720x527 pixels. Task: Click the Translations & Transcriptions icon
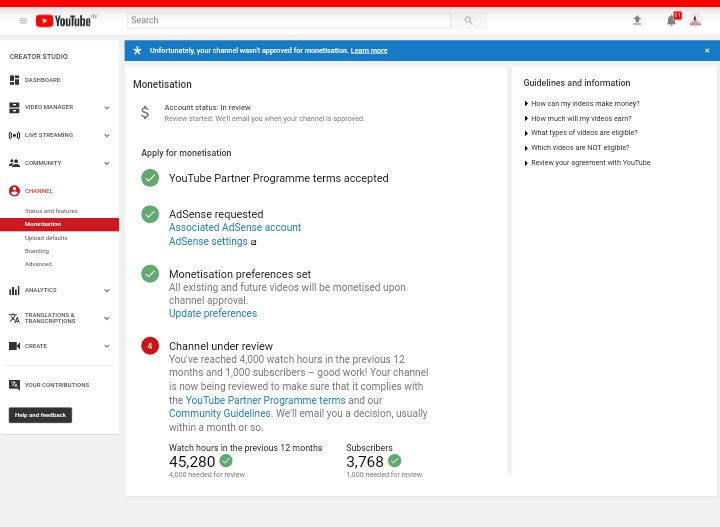(x=14, y=318)
